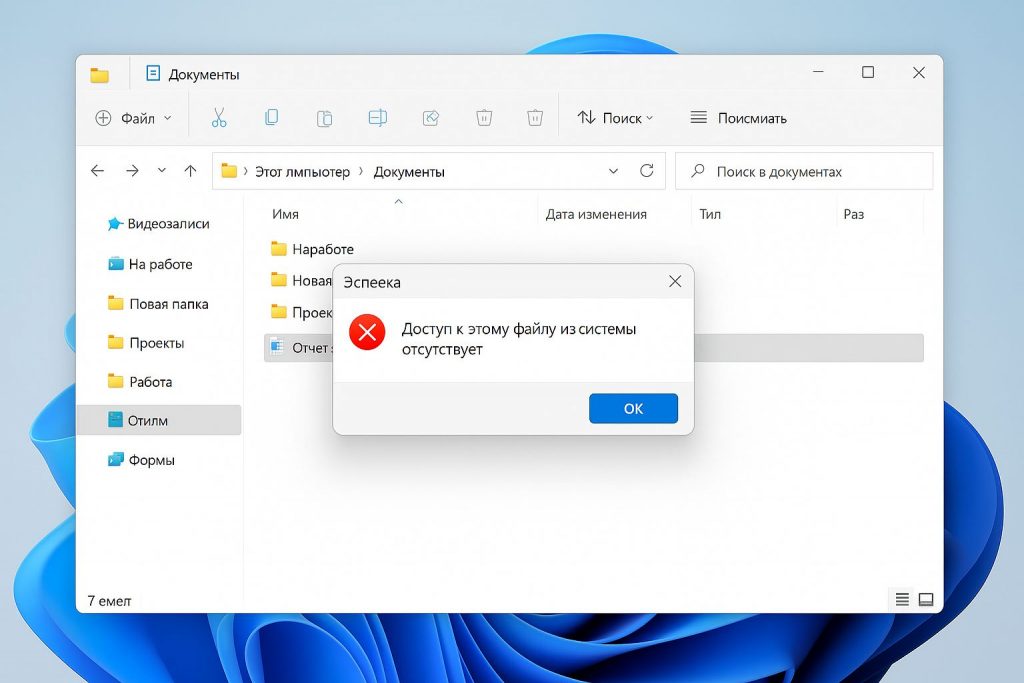
Task: Close the Эспеека error dialog
Action: pos(675,281)
